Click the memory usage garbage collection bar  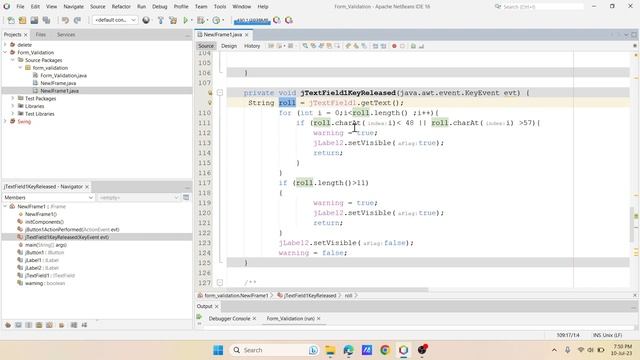pos(252,20)
